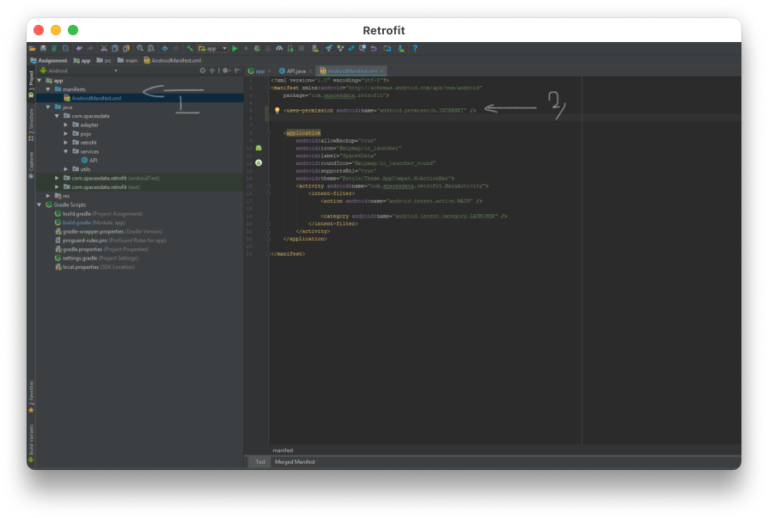Screen dimensions: 768x518
Task: Open the Captures side tool window
Action: pos(31,165)
